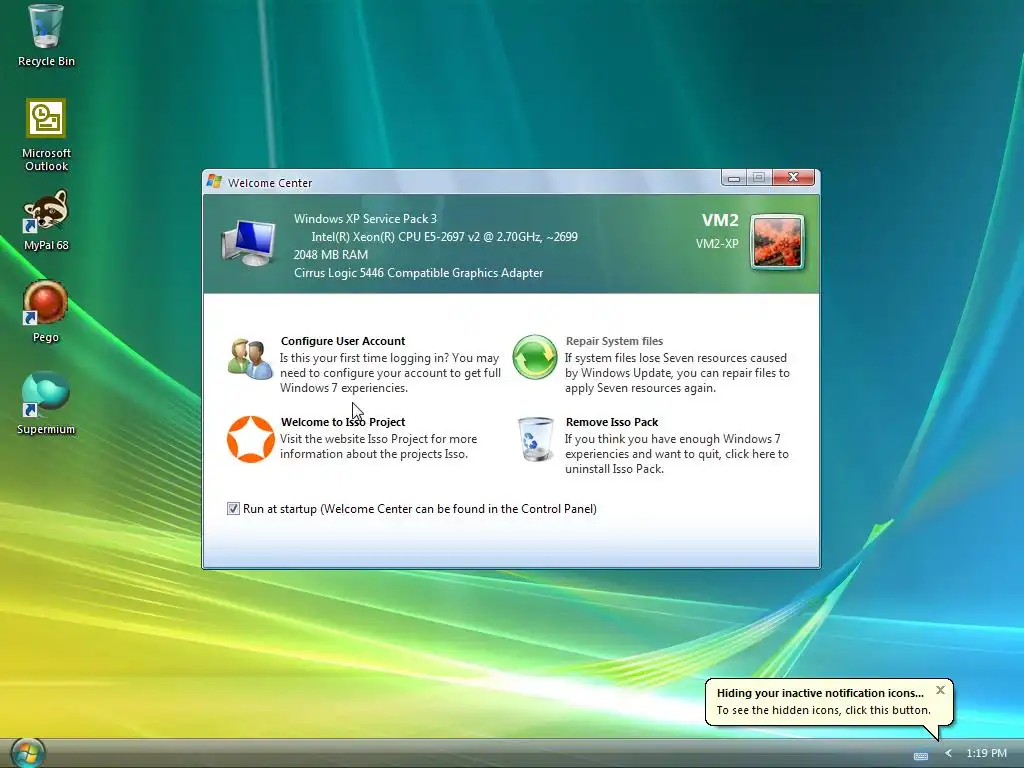Image resolution: width=1024 pixels, height=768 pixels.
Task: Uncheck the Run at startup checkbox
Action: point(233,508)
